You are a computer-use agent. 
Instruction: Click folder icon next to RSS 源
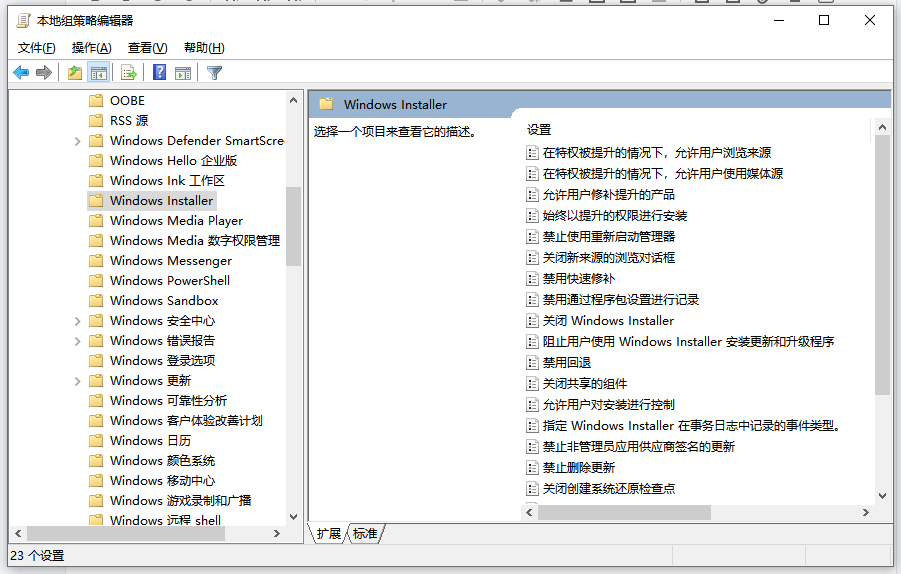click(x=96, y=121)
